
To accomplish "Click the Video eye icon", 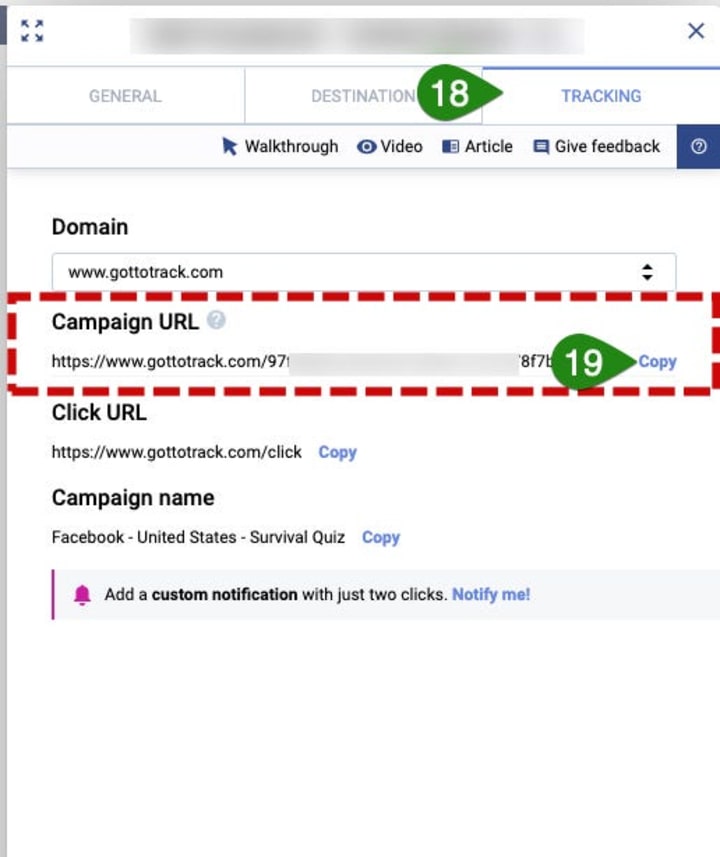I will [366, 146].
